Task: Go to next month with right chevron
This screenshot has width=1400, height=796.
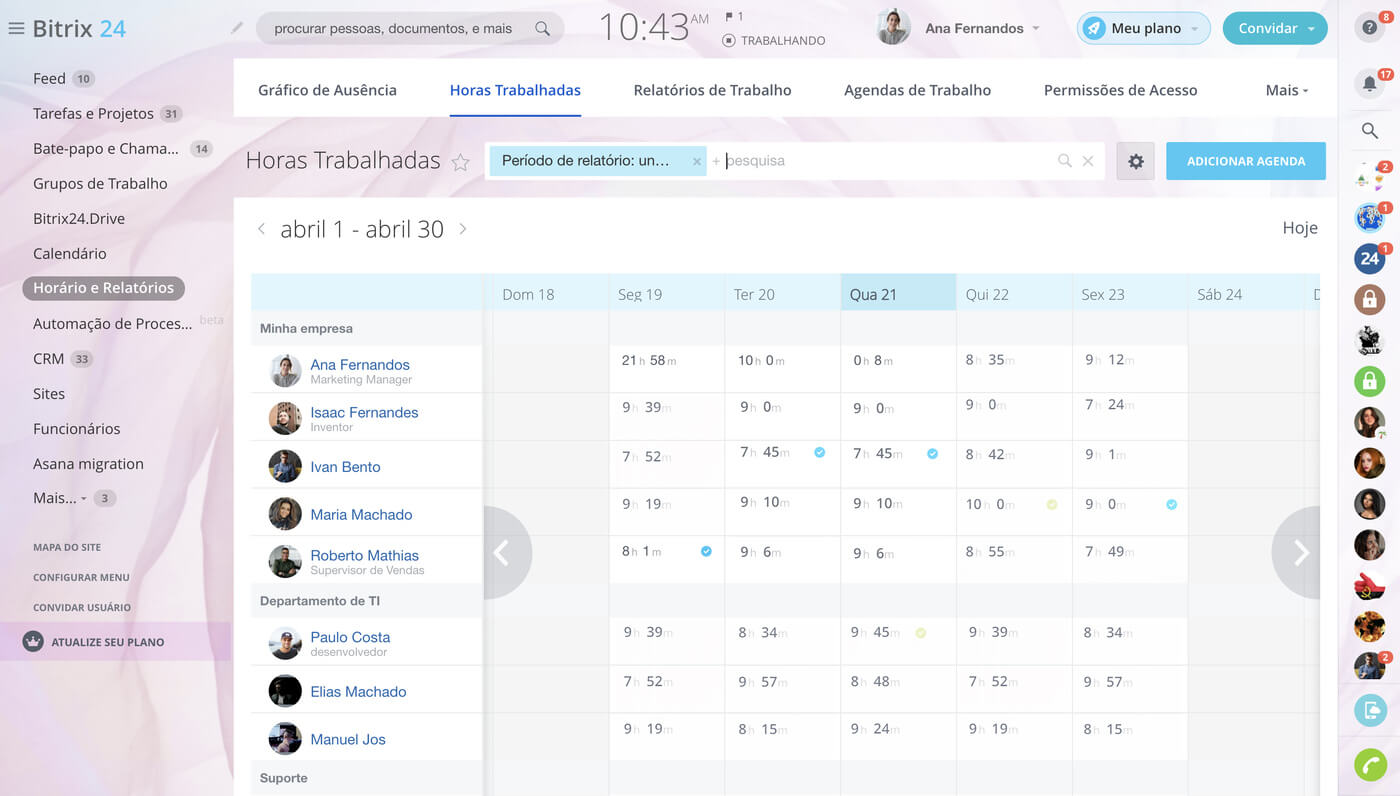Action: point(463,229)
